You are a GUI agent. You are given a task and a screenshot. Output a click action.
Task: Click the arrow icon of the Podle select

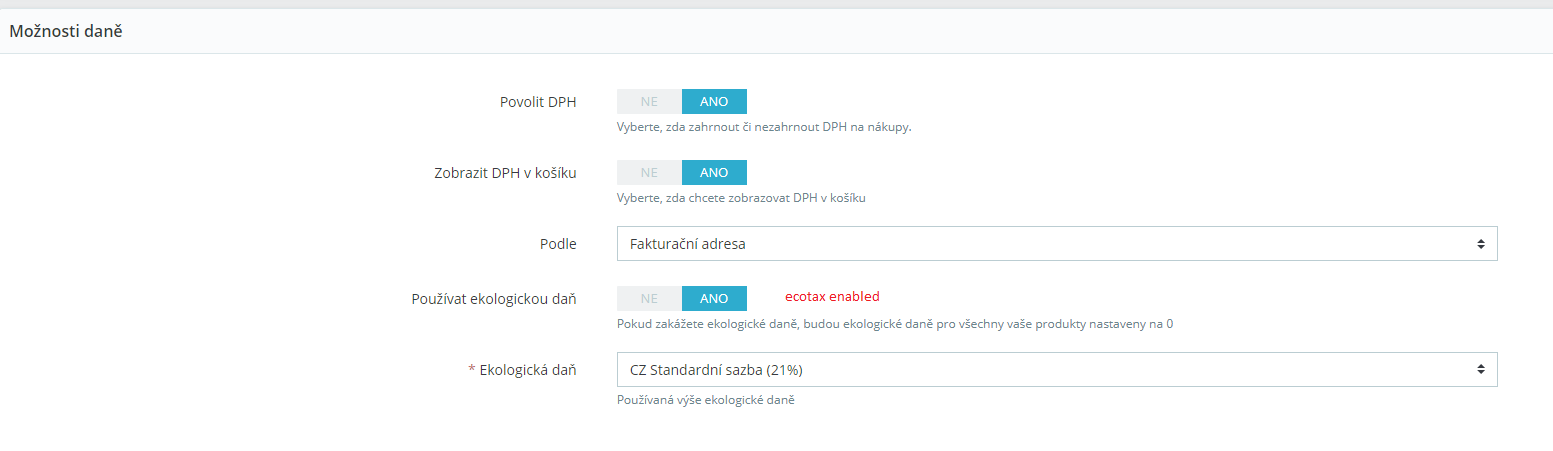click(1480, 244)
